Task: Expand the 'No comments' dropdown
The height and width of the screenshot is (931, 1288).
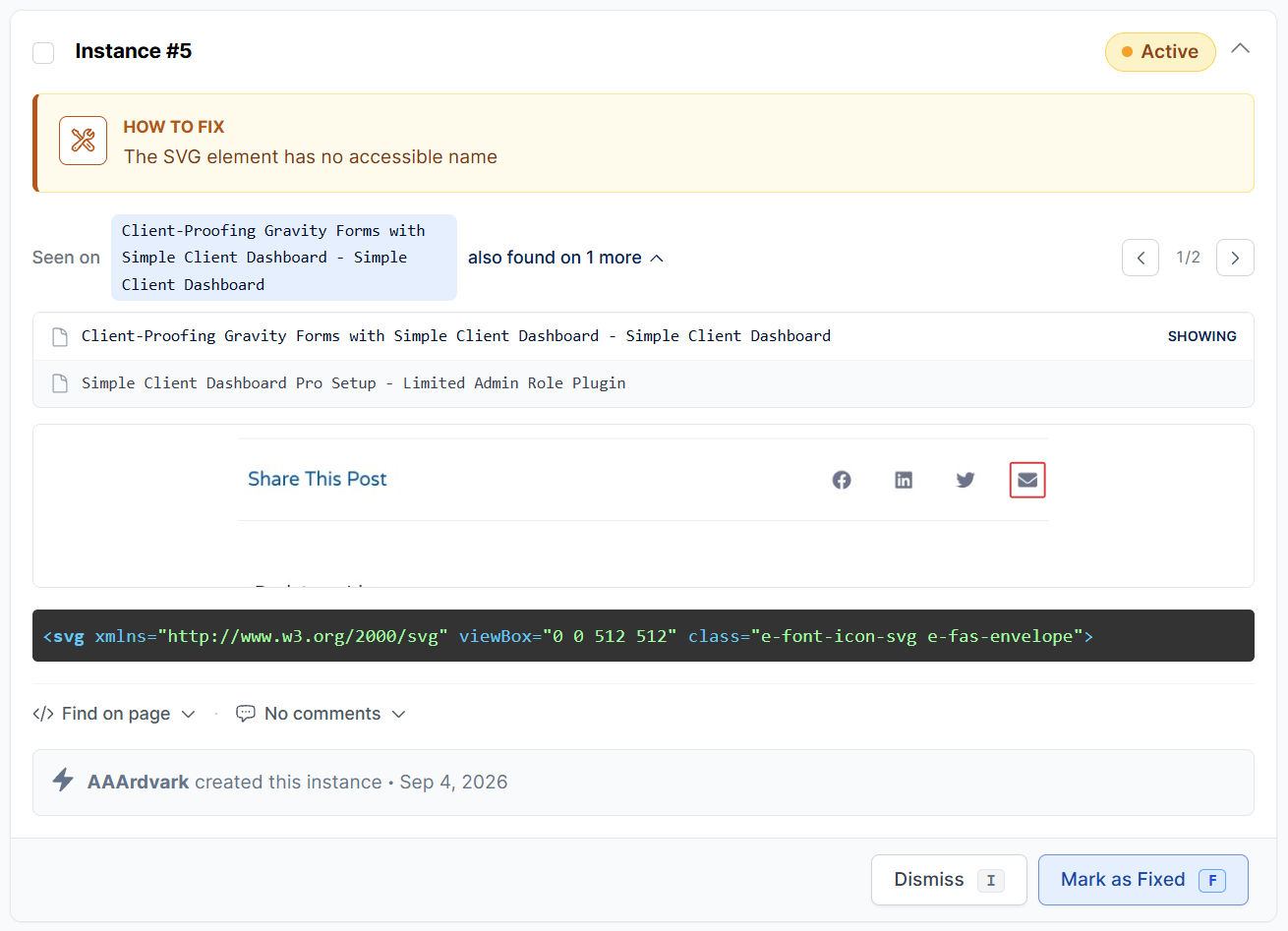Action: [x=334, y=714]
